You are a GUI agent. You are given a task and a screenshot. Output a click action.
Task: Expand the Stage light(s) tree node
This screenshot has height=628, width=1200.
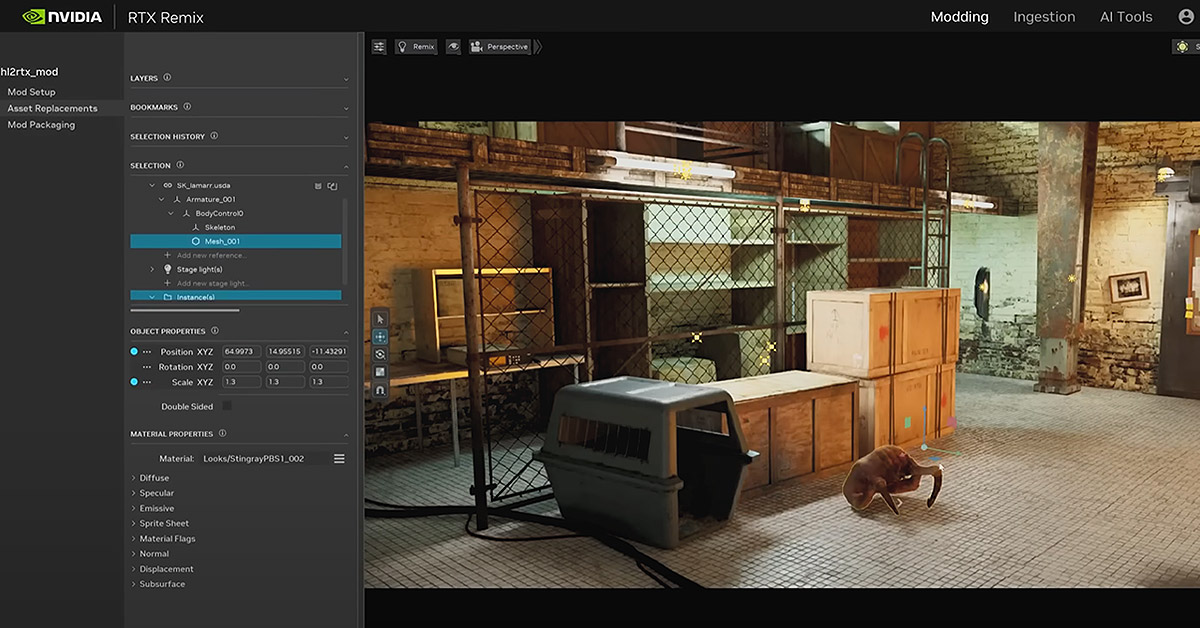click(153, 269)
